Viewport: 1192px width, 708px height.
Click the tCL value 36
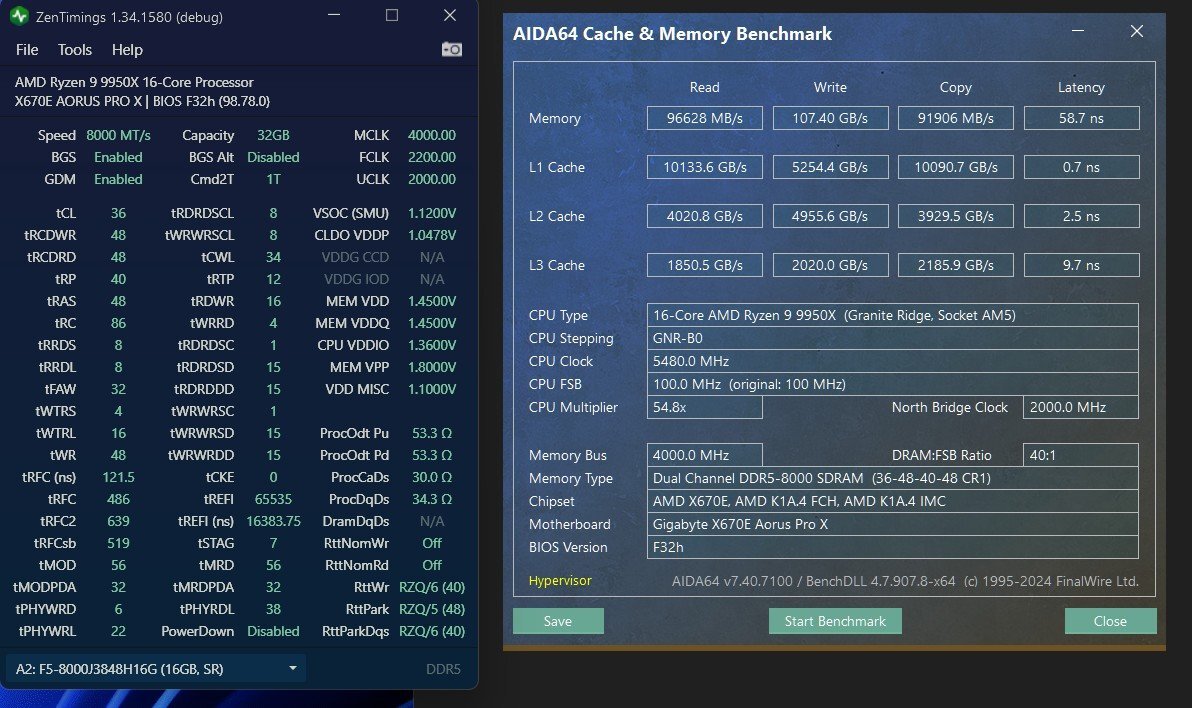[119, 213]
